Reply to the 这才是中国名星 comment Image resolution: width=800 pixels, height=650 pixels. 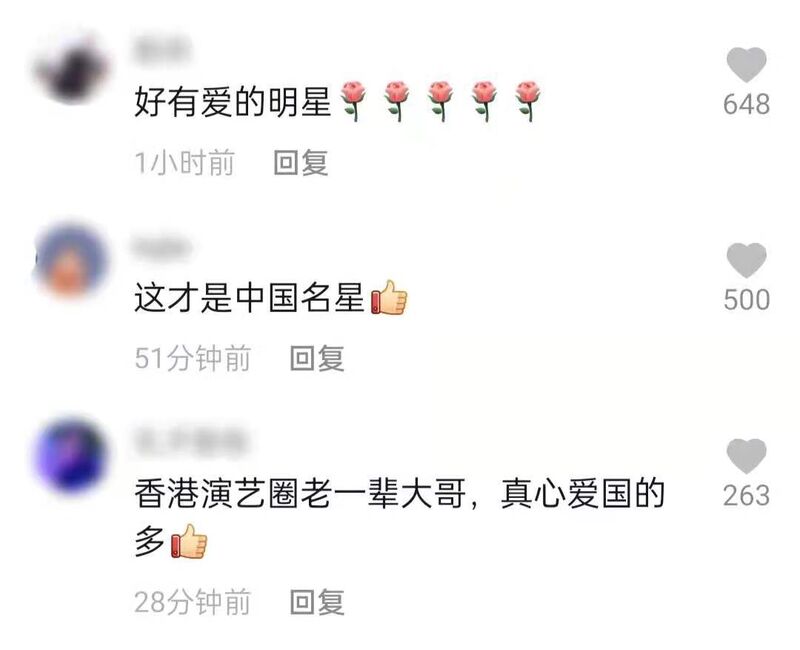click(317, 358)
